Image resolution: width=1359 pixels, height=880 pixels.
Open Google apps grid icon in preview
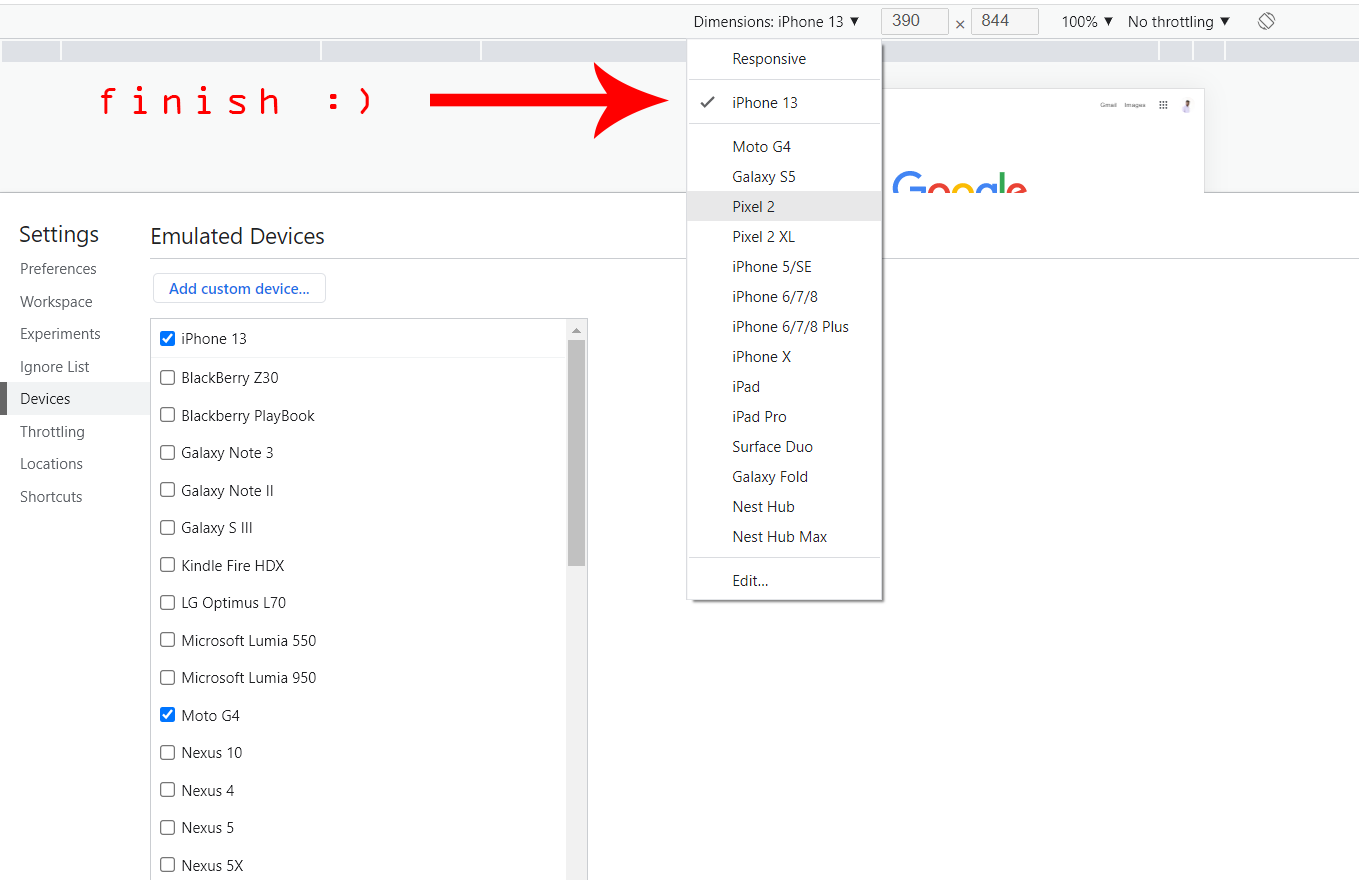[x=1163, y=105]
